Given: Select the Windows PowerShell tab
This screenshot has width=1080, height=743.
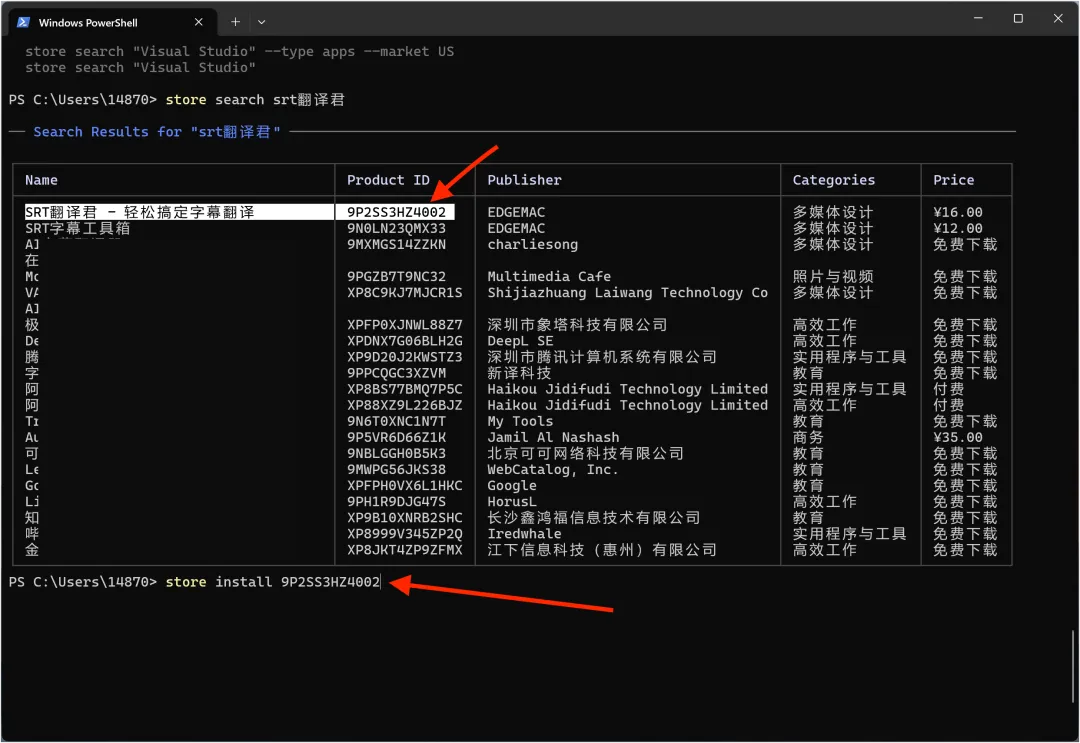Looking at the screenshot, I should click(112, 22).
